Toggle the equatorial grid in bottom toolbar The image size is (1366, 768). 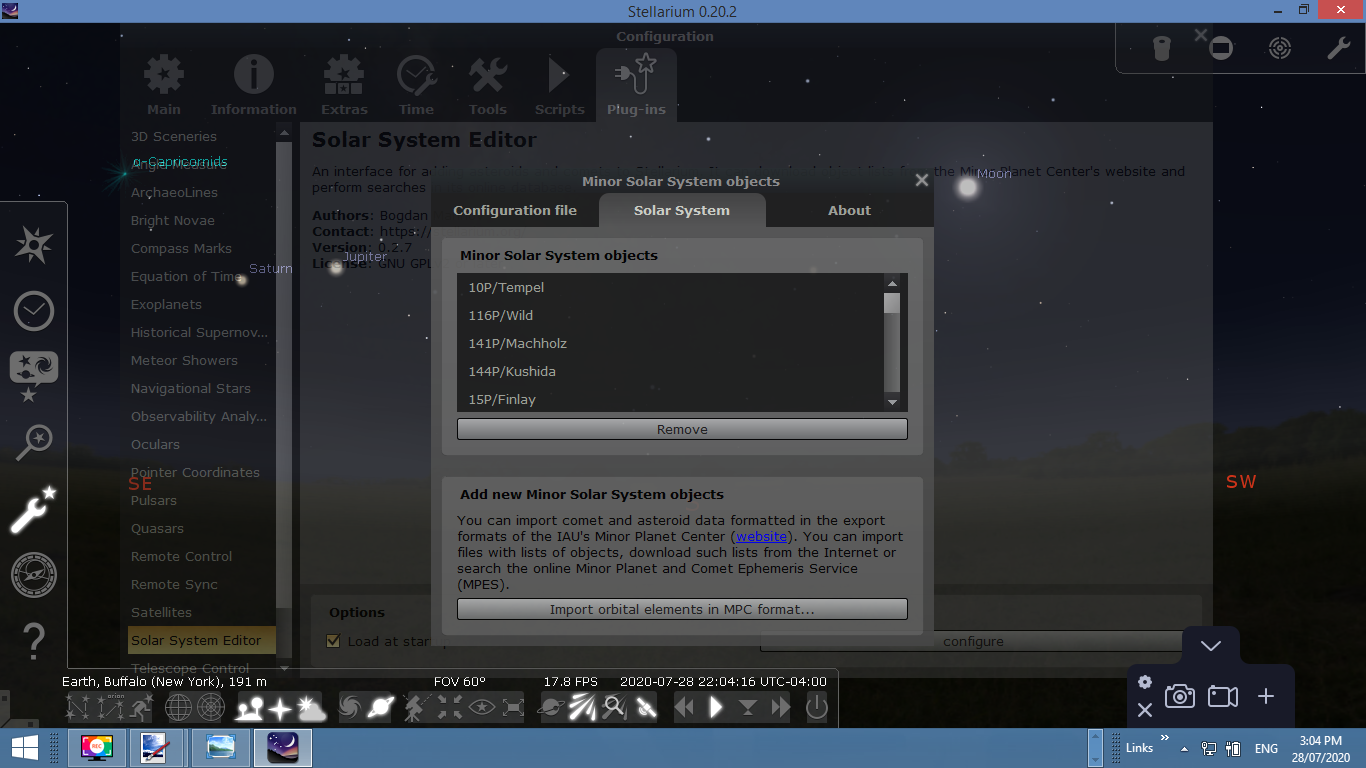tap(179, 708)
